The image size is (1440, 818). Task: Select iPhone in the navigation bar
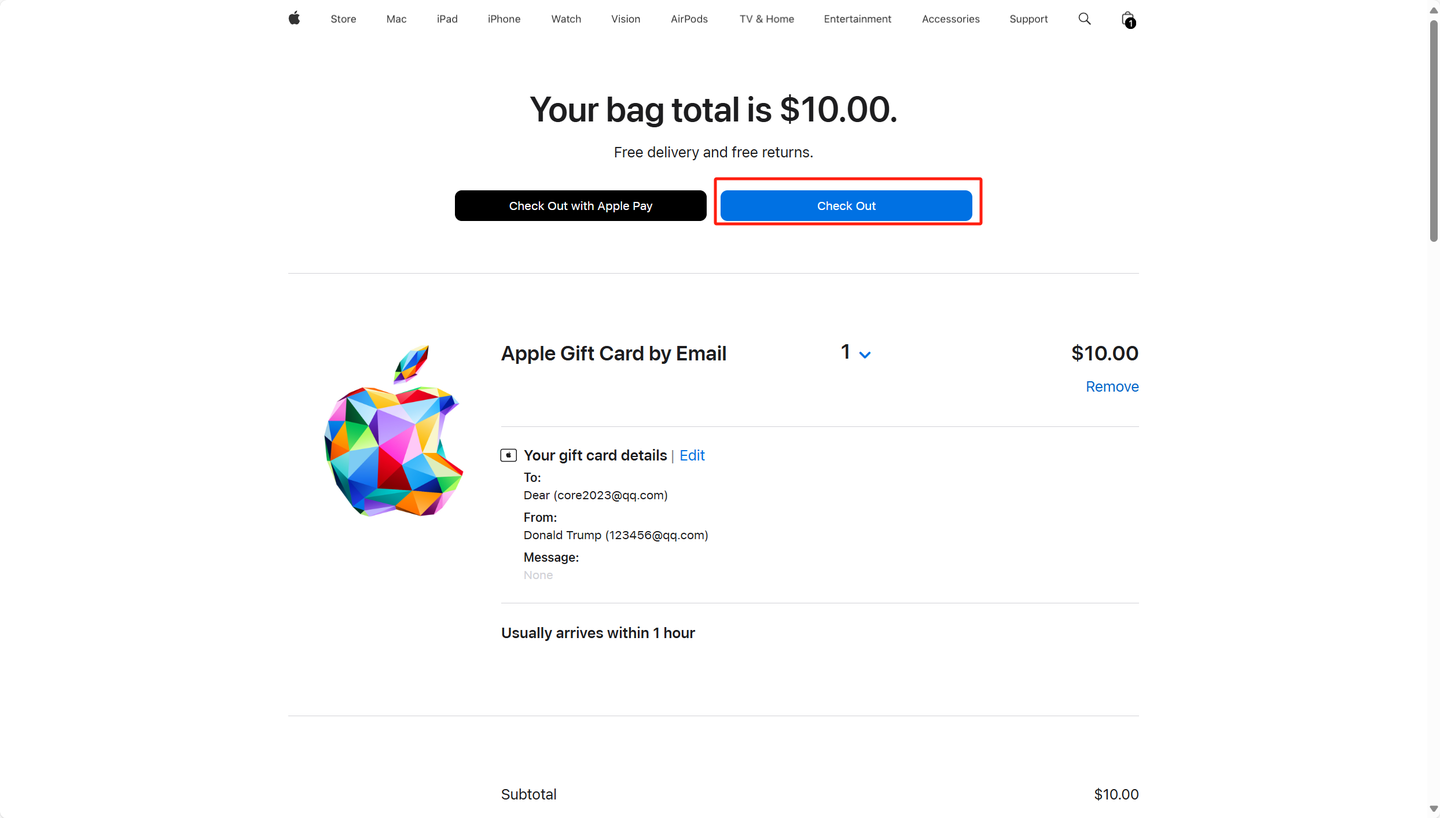(504, 19)
